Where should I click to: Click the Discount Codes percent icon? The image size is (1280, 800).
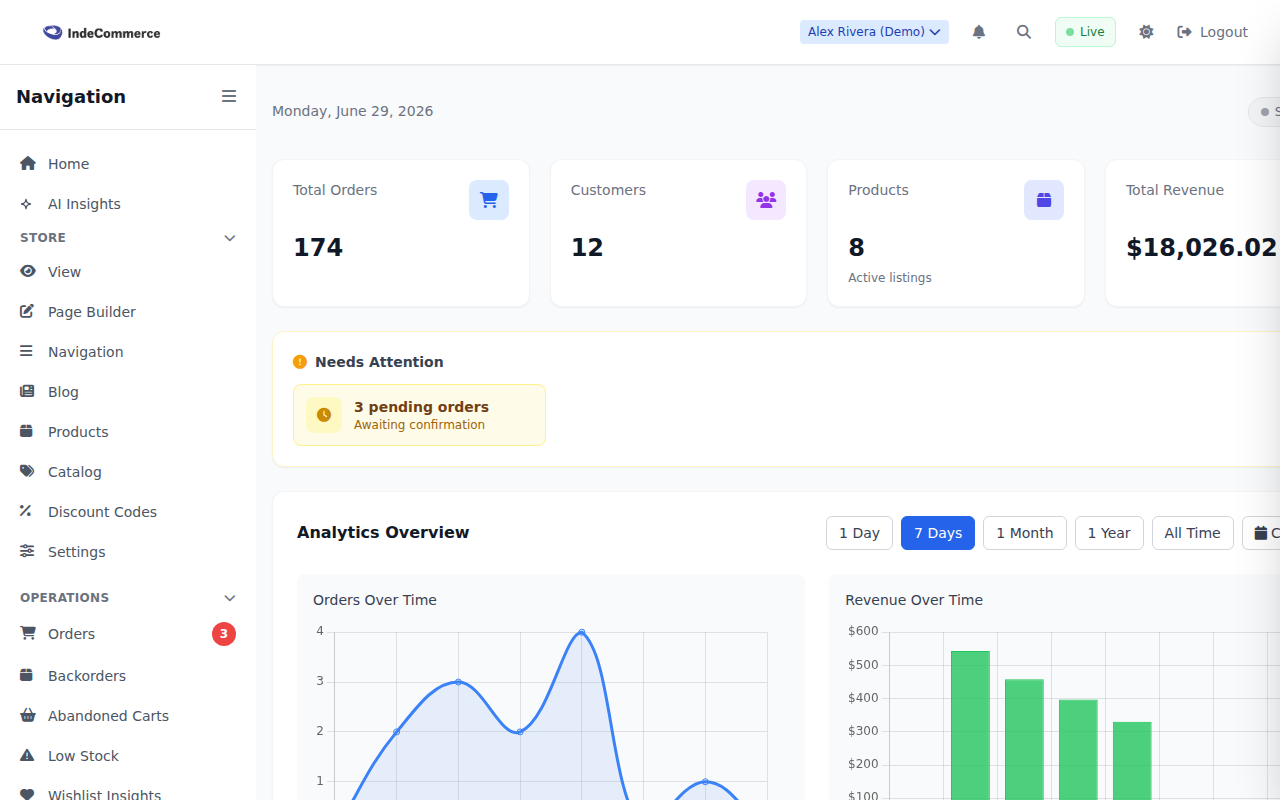26,511
